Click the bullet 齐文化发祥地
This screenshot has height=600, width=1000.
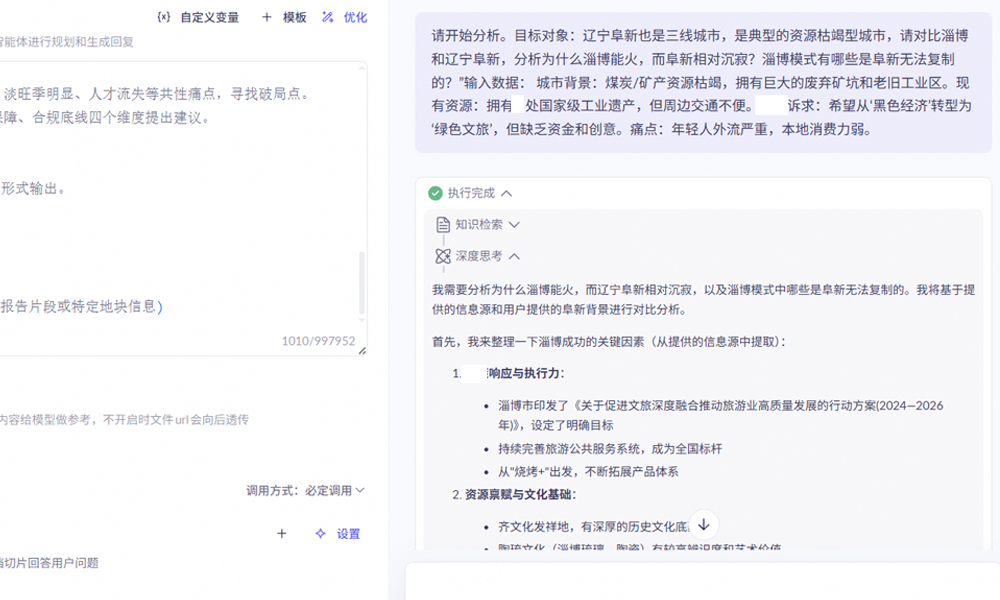[x=593, y=527]
